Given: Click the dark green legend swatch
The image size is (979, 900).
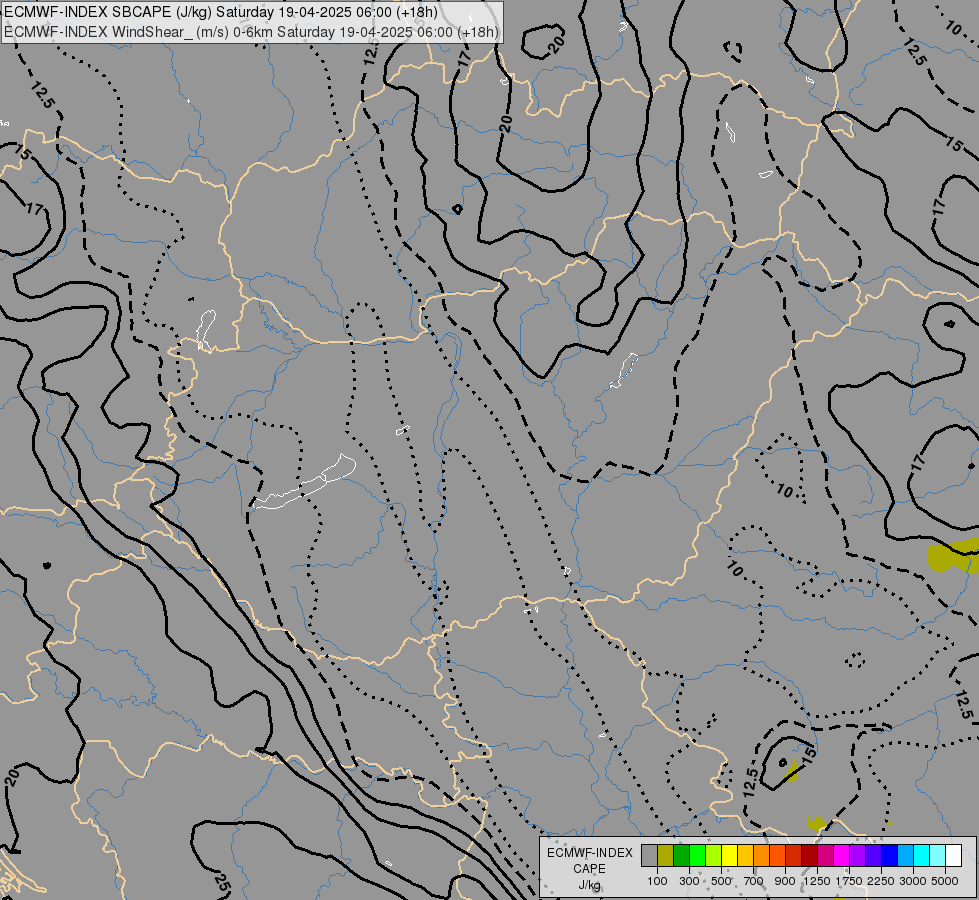Looking at the screenshot, I should coord(681,855).
